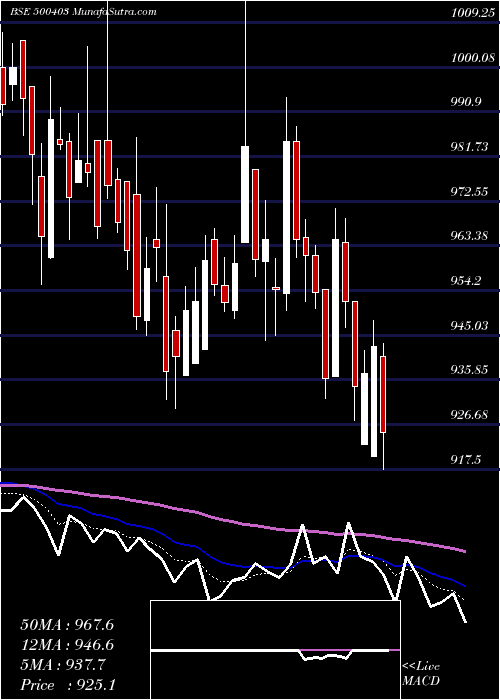Click the 1009.25 price axis label

pyautogui.click(x=473, y=13)
